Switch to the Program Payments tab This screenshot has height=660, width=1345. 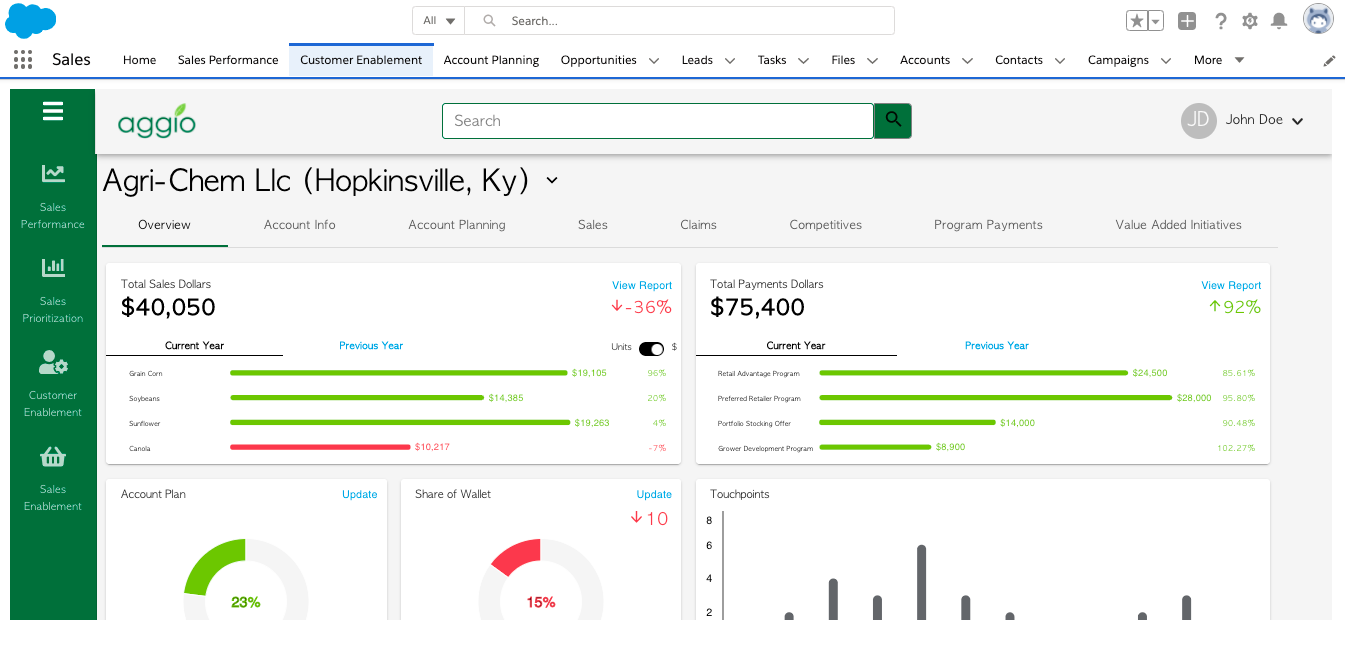pyautogui.click(x=988, y=225)
